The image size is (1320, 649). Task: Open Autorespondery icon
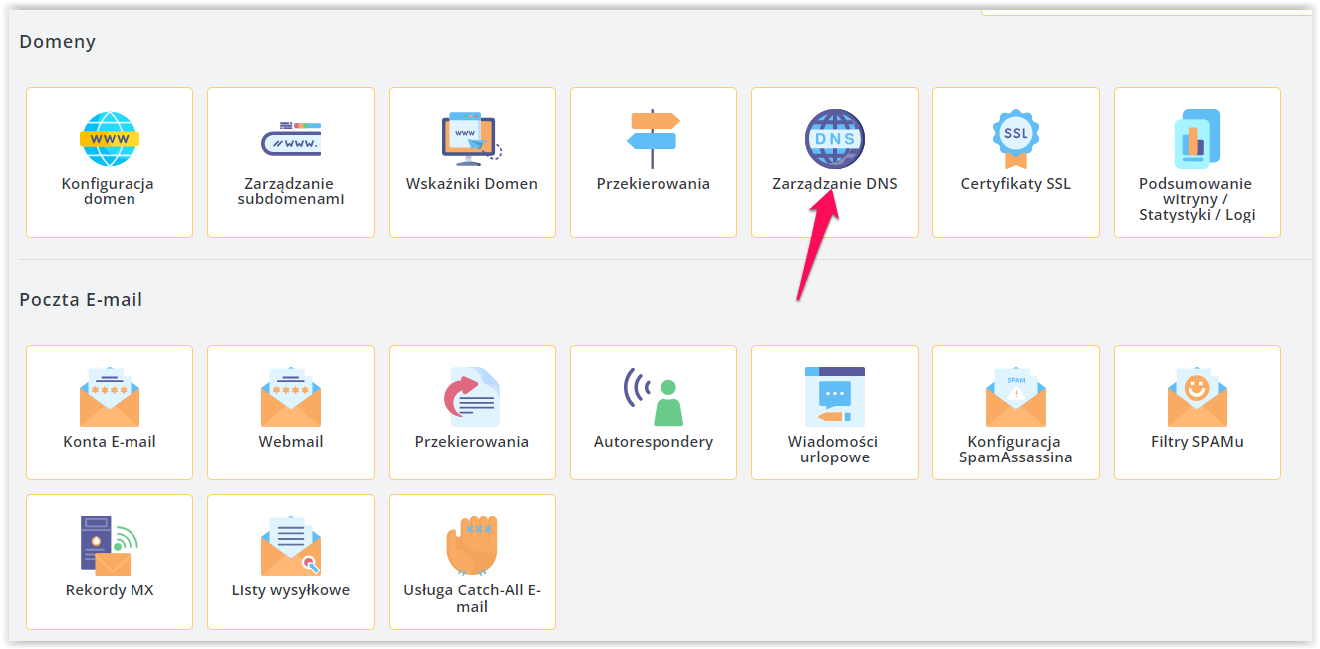(x=653, y=396)
